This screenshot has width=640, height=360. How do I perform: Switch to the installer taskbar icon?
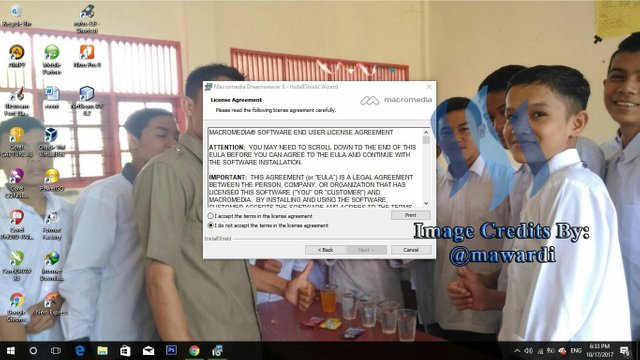[x=217, y=351]
